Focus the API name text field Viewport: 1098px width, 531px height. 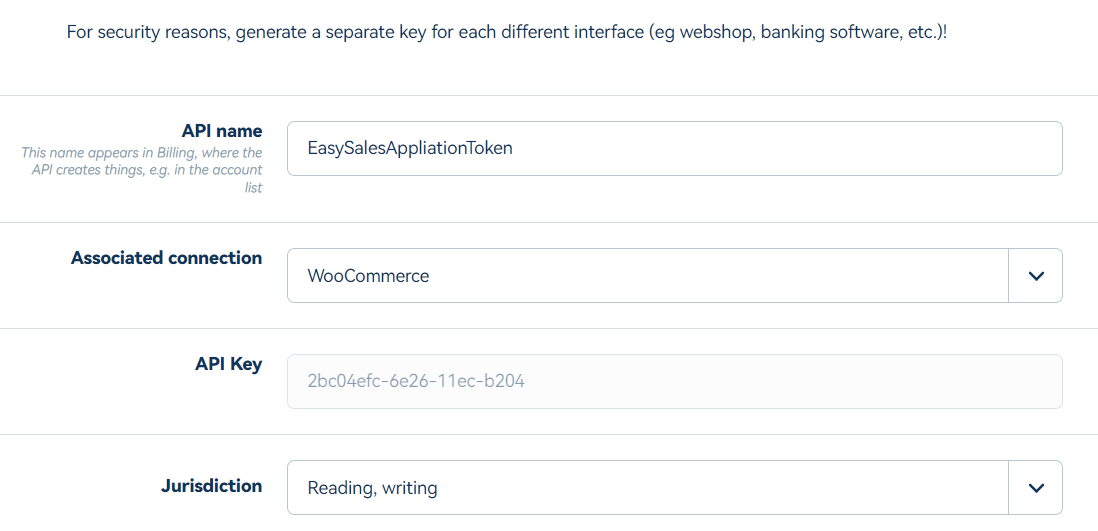(x=674, y=149)
